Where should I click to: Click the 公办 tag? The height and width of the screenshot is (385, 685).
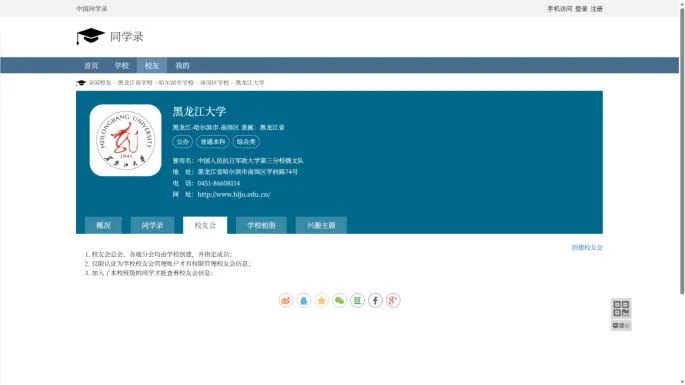(x=183, y=142)
